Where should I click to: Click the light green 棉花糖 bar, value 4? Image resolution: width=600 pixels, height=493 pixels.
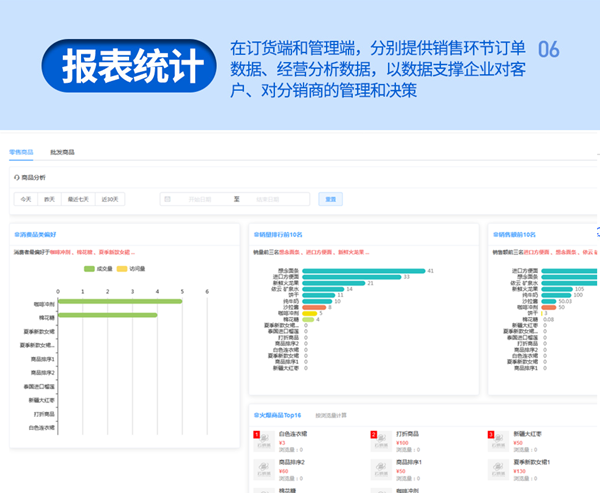pos(308,320)
